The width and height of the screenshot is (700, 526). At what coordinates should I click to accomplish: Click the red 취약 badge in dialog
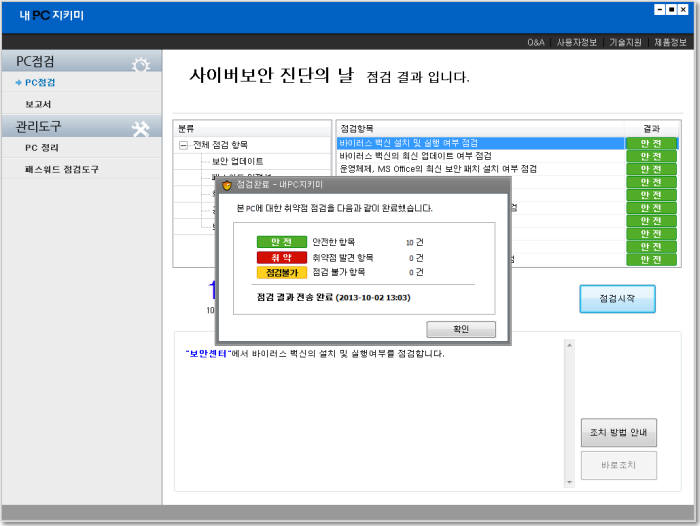282,258
